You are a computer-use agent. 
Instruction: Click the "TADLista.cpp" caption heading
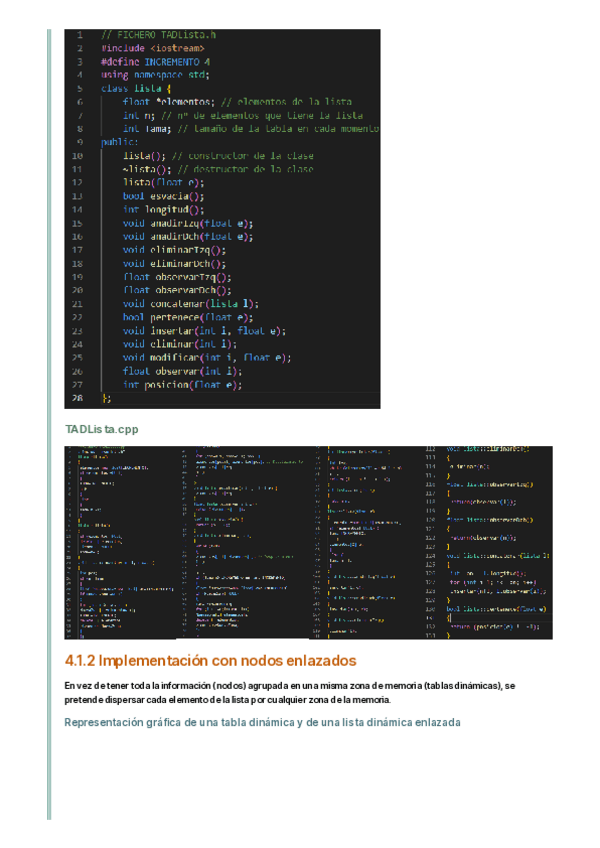[102, 429]
